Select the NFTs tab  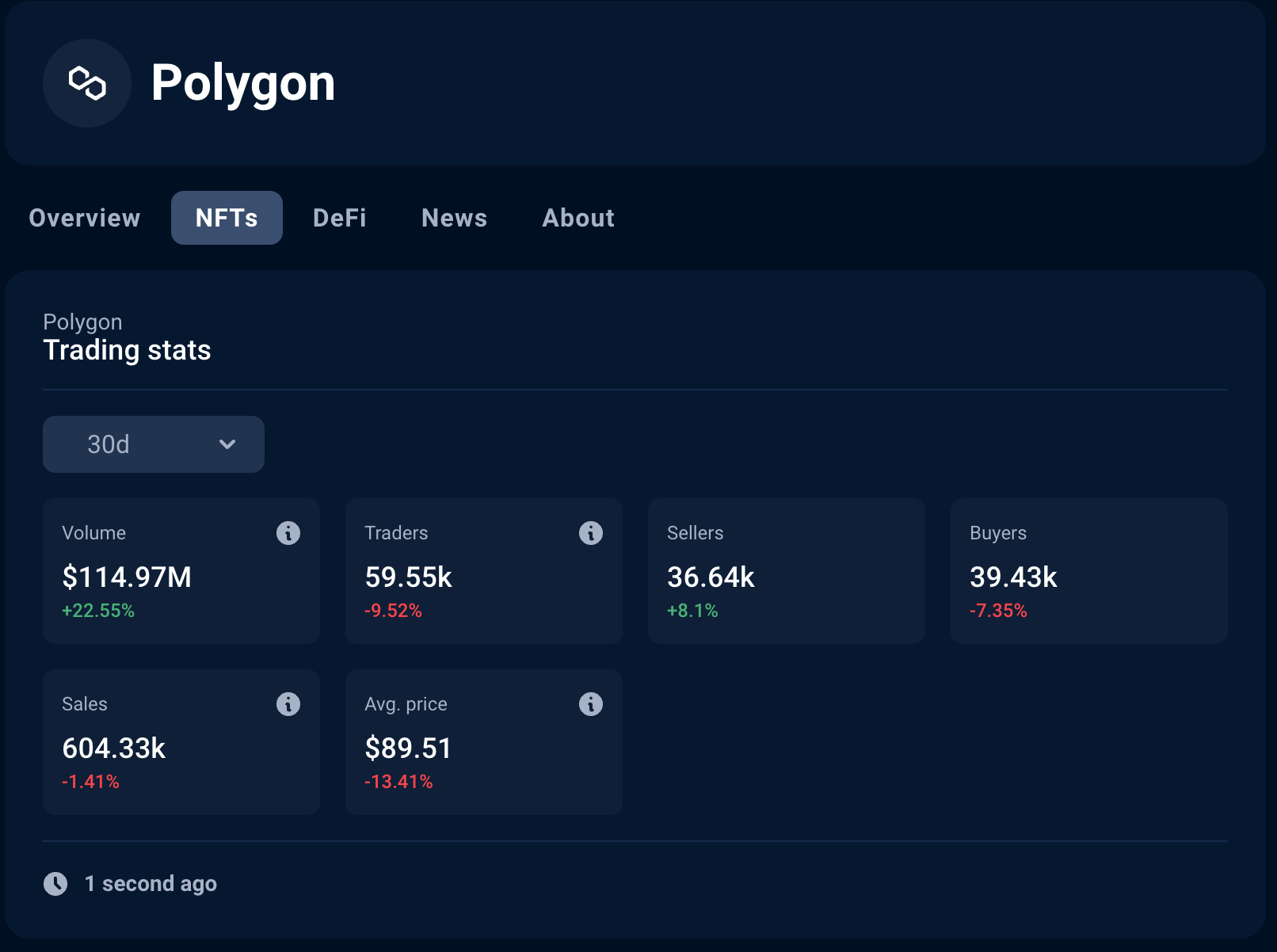(x=227, y=218)
